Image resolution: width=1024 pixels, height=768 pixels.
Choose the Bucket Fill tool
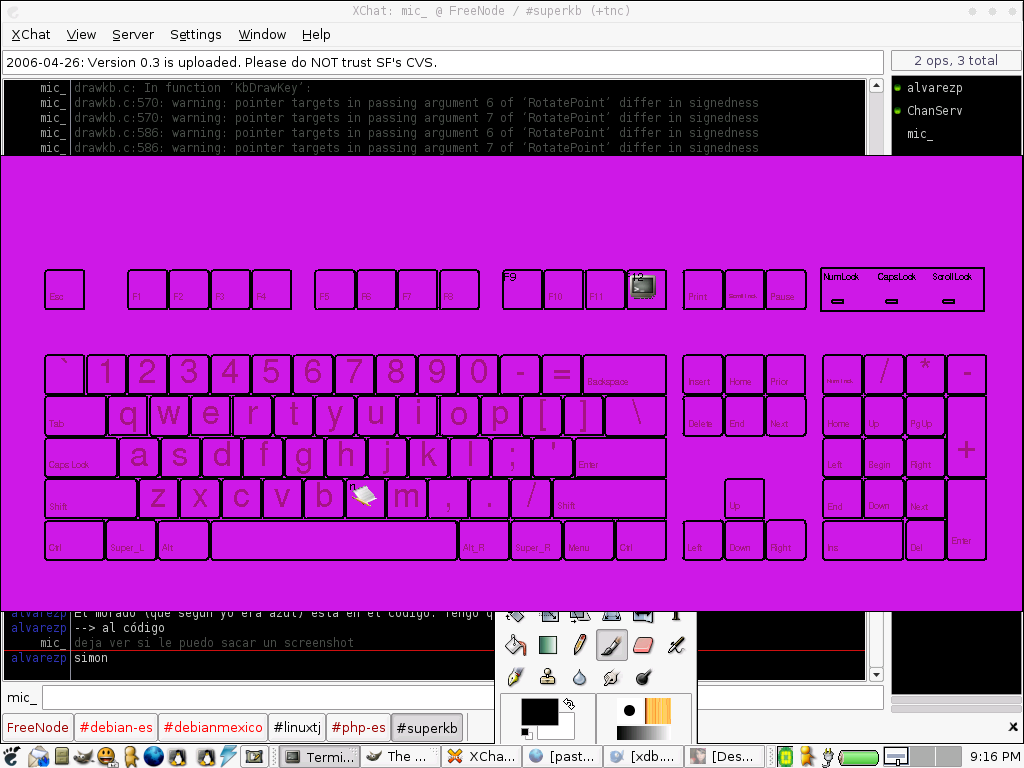pos(515,646)
